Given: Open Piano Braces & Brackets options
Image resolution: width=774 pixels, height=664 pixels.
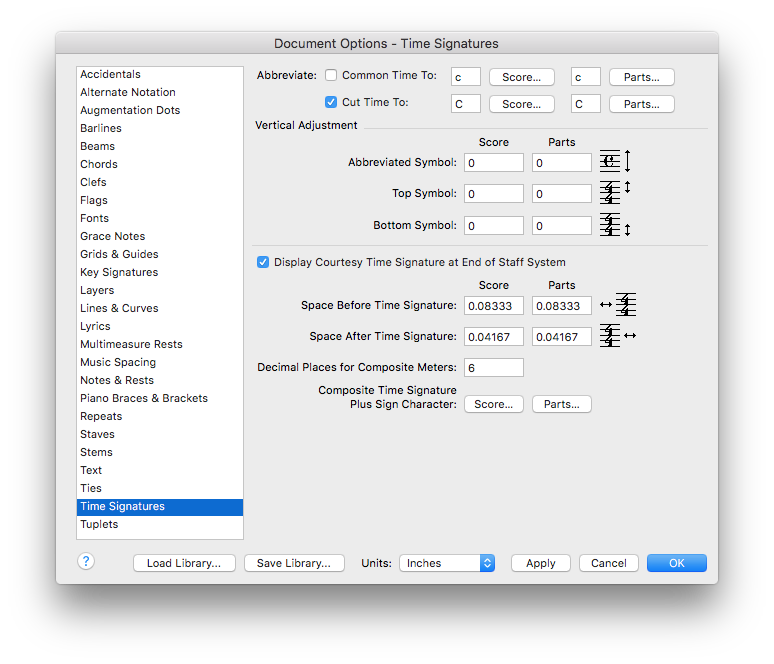Looking at the screenshot, I should [x=160, y=398].
